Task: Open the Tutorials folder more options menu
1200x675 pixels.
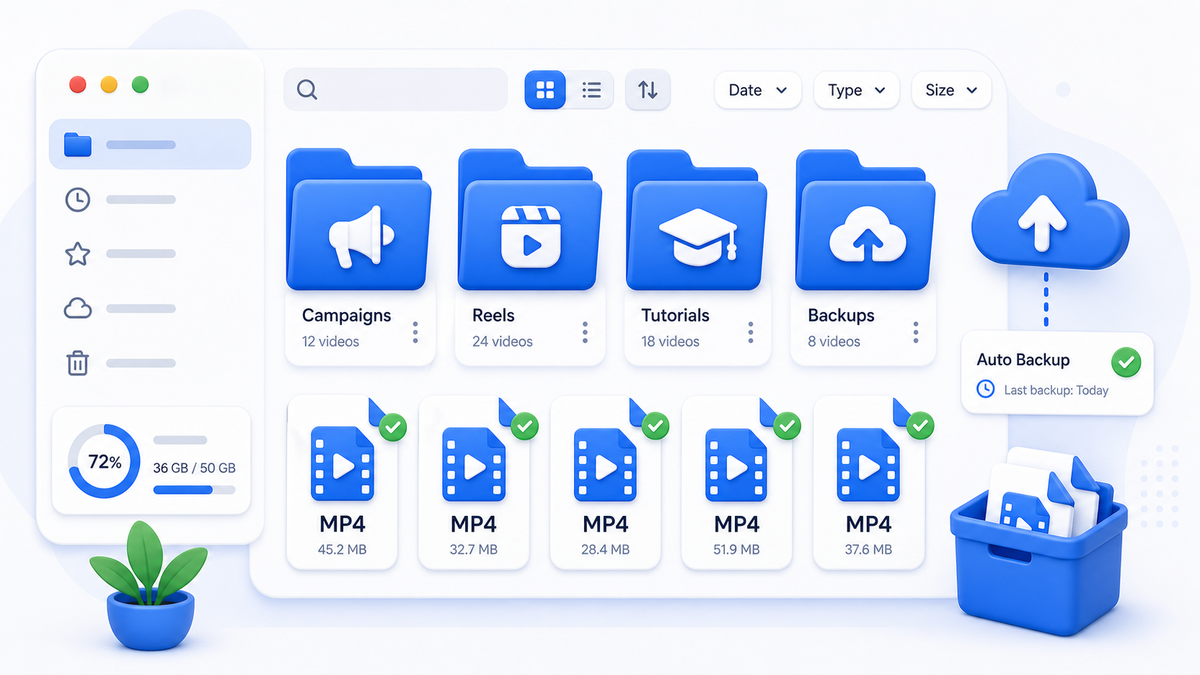Action: (750, 332)
